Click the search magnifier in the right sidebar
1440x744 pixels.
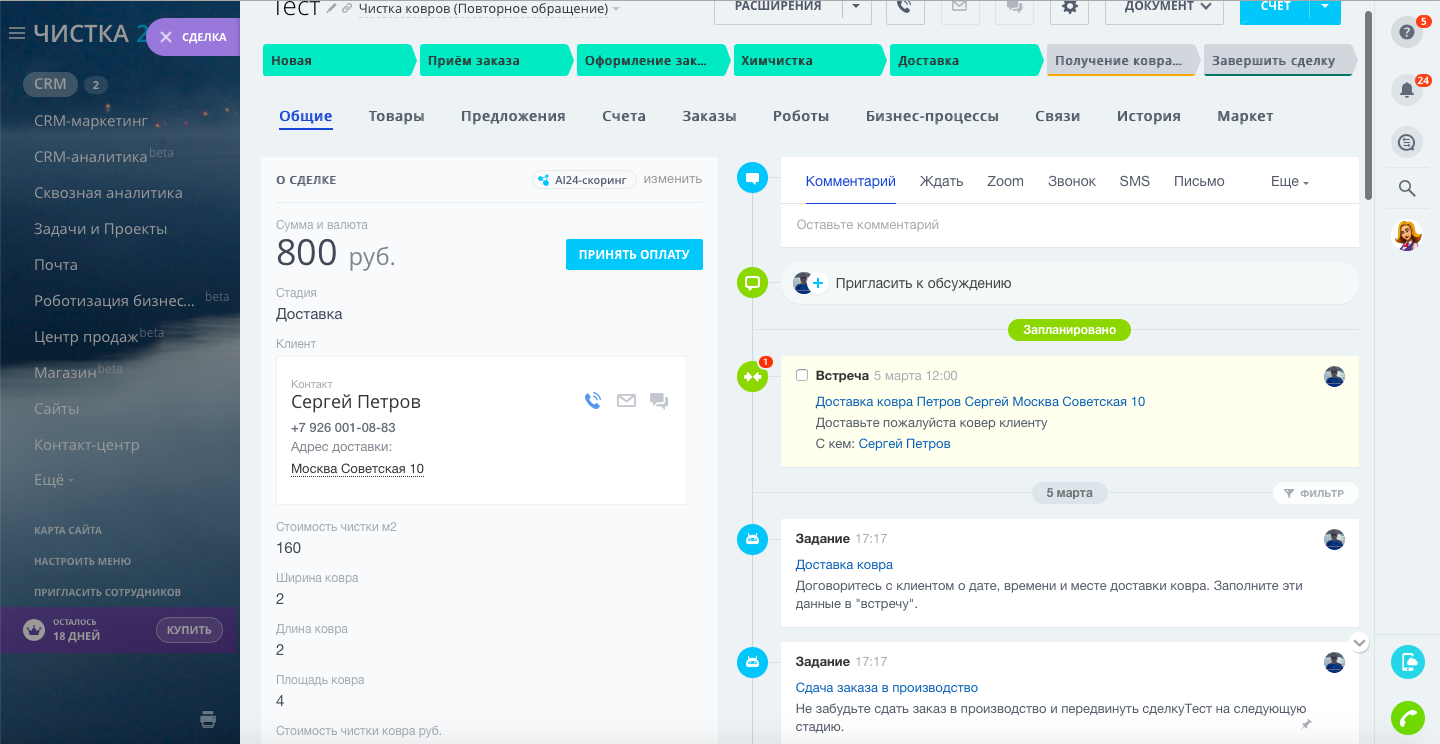tap(1407, 188)
